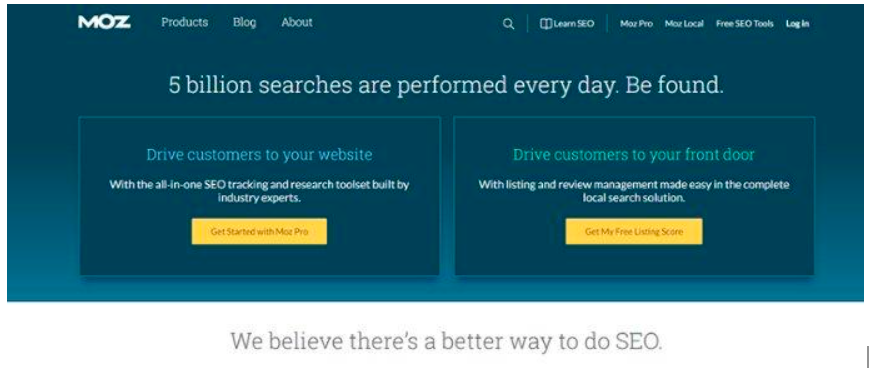Select the 'Drive customers to your front door' heading

(x=634, y=155)
